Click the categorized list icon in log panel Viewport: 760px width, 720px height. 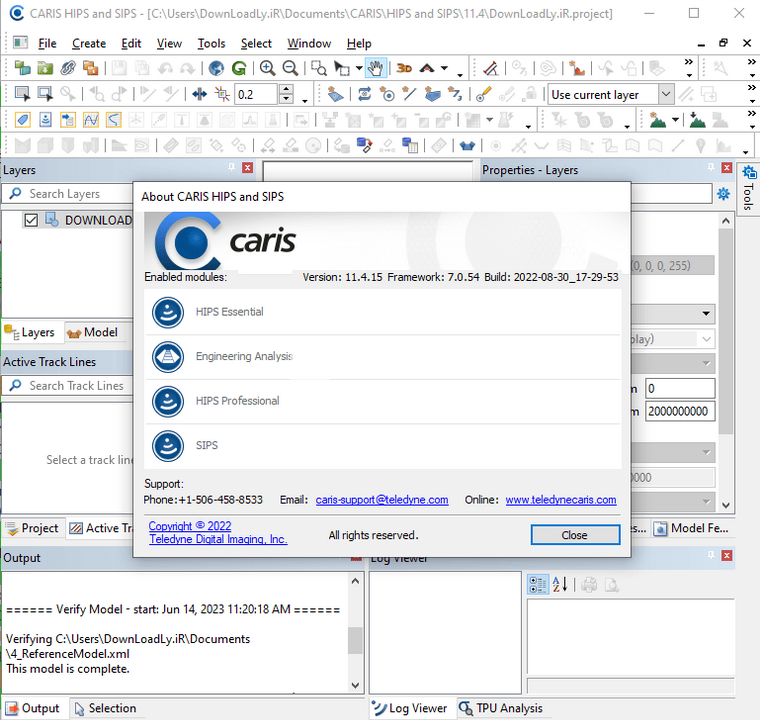[x=538, y=584]
